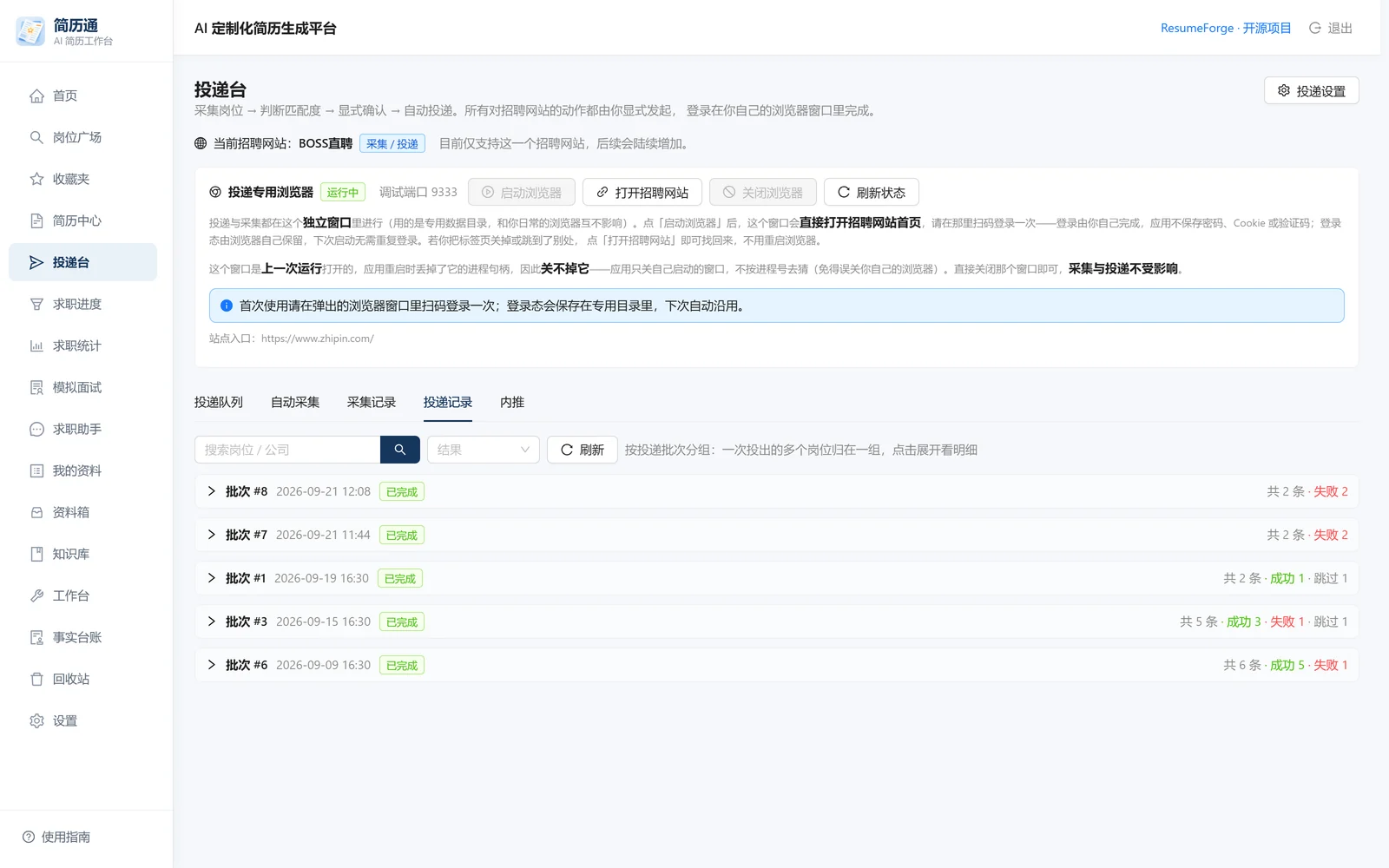The image size is (1389, 868).
Task: Open 求职统计 chart icon in sidebar
Action: click(36, 345)
